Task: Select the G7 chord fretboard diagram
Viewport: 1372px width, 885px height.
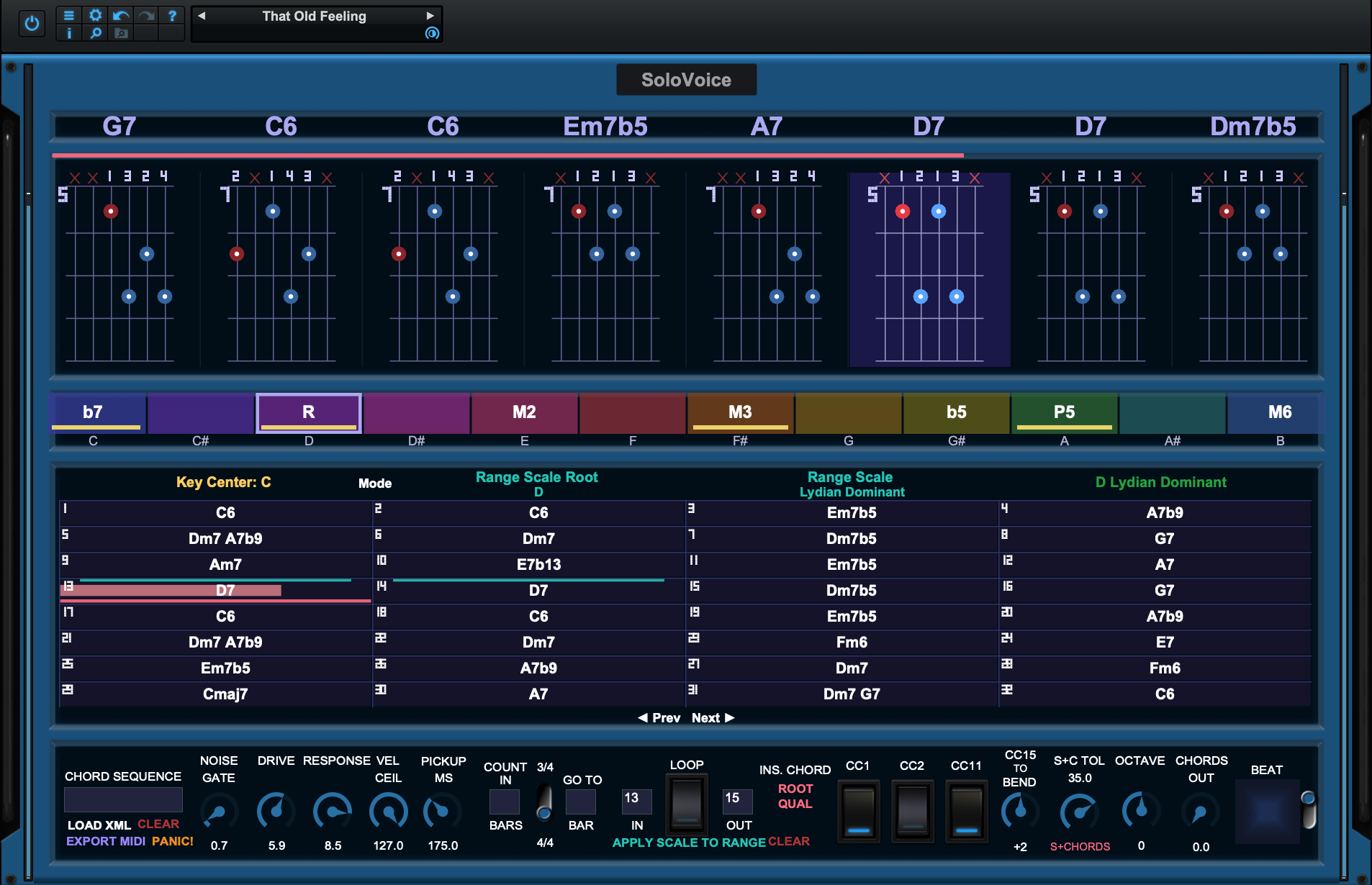Action: click(119, 269)
